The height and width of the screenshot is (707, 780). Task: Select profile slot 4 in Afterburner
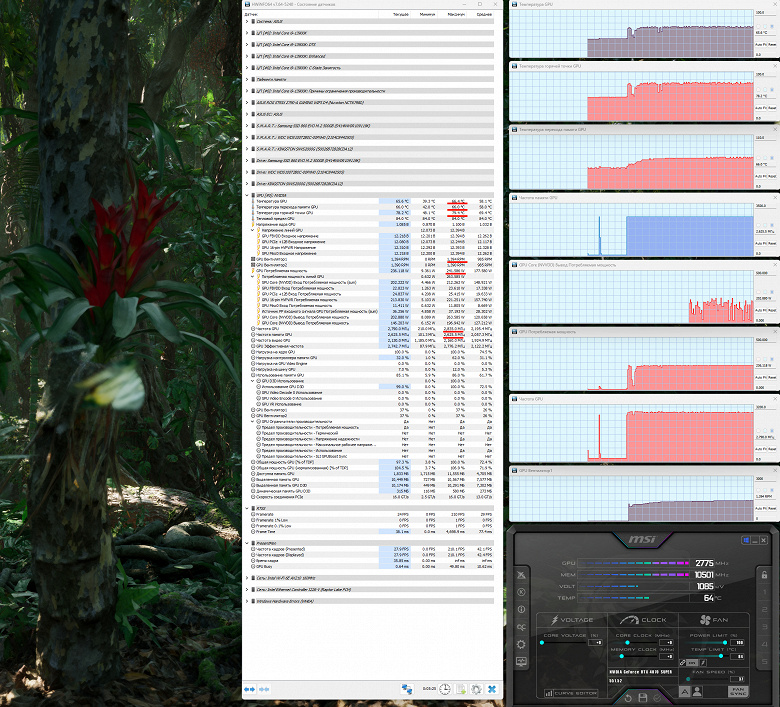[x=765, y=644]
